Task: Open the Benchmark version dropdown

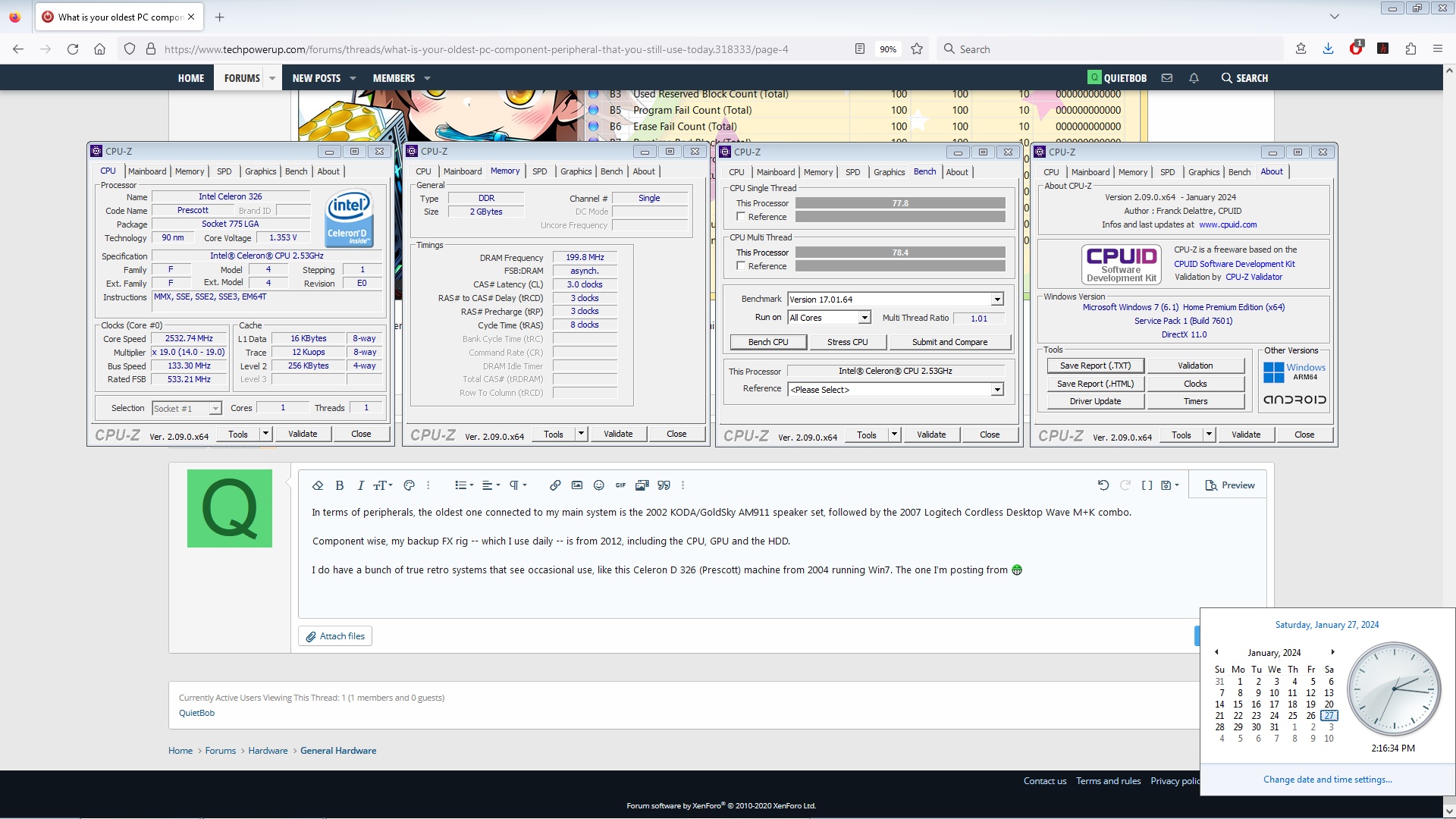Action: point(997,300)
